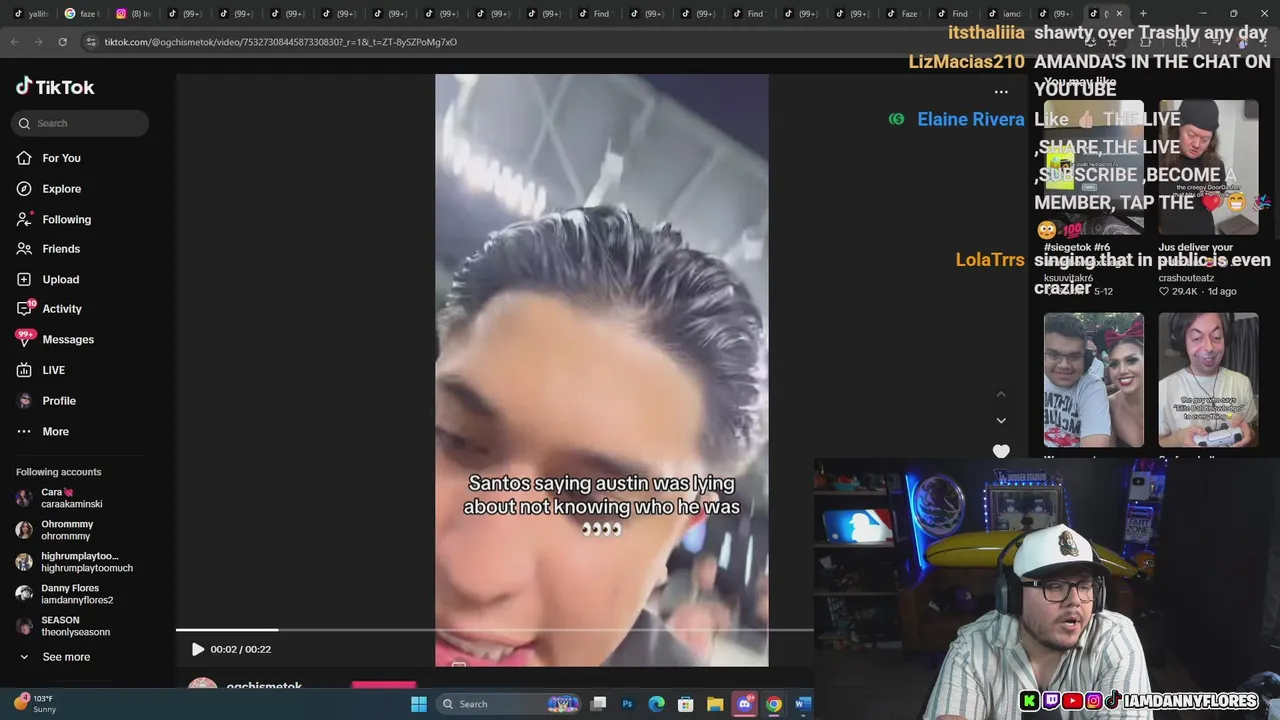Open Microsoft Store from the taskbar
This screenshot has height=720, width=1280.
tap(686, 704)
